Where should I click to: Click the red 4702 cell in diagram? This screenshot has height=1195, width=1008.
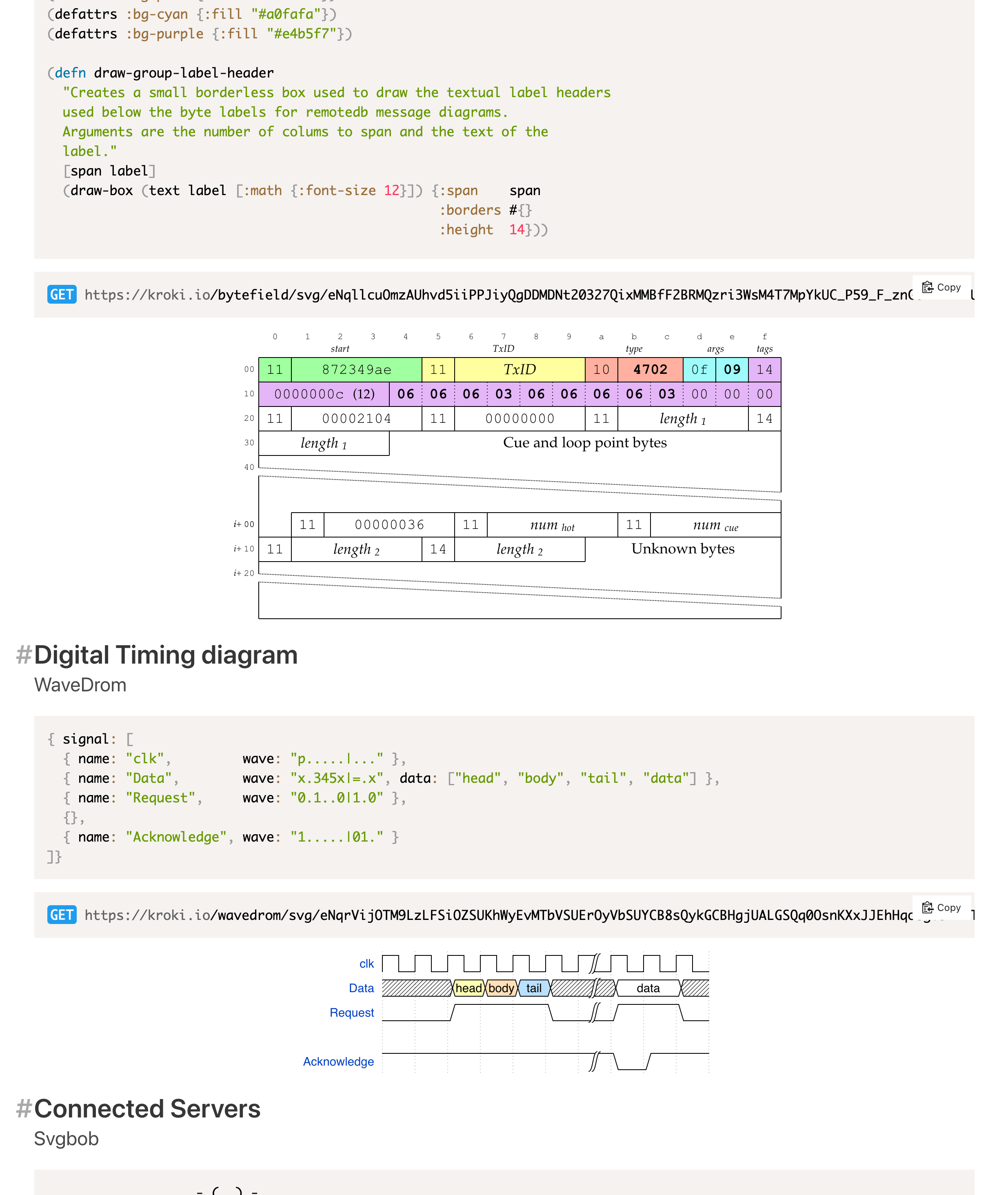pyautogui.click(x=650, y=370)
